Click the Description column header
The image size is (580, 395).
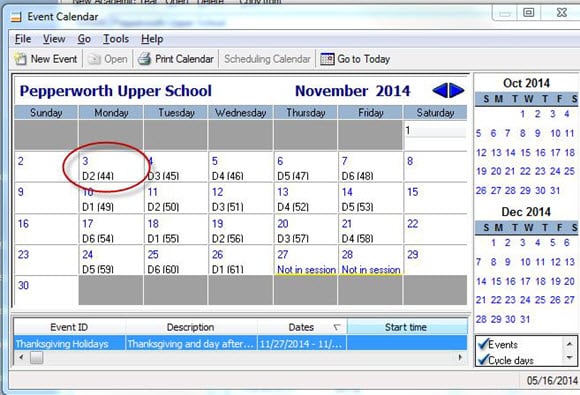tap(191, 327)
